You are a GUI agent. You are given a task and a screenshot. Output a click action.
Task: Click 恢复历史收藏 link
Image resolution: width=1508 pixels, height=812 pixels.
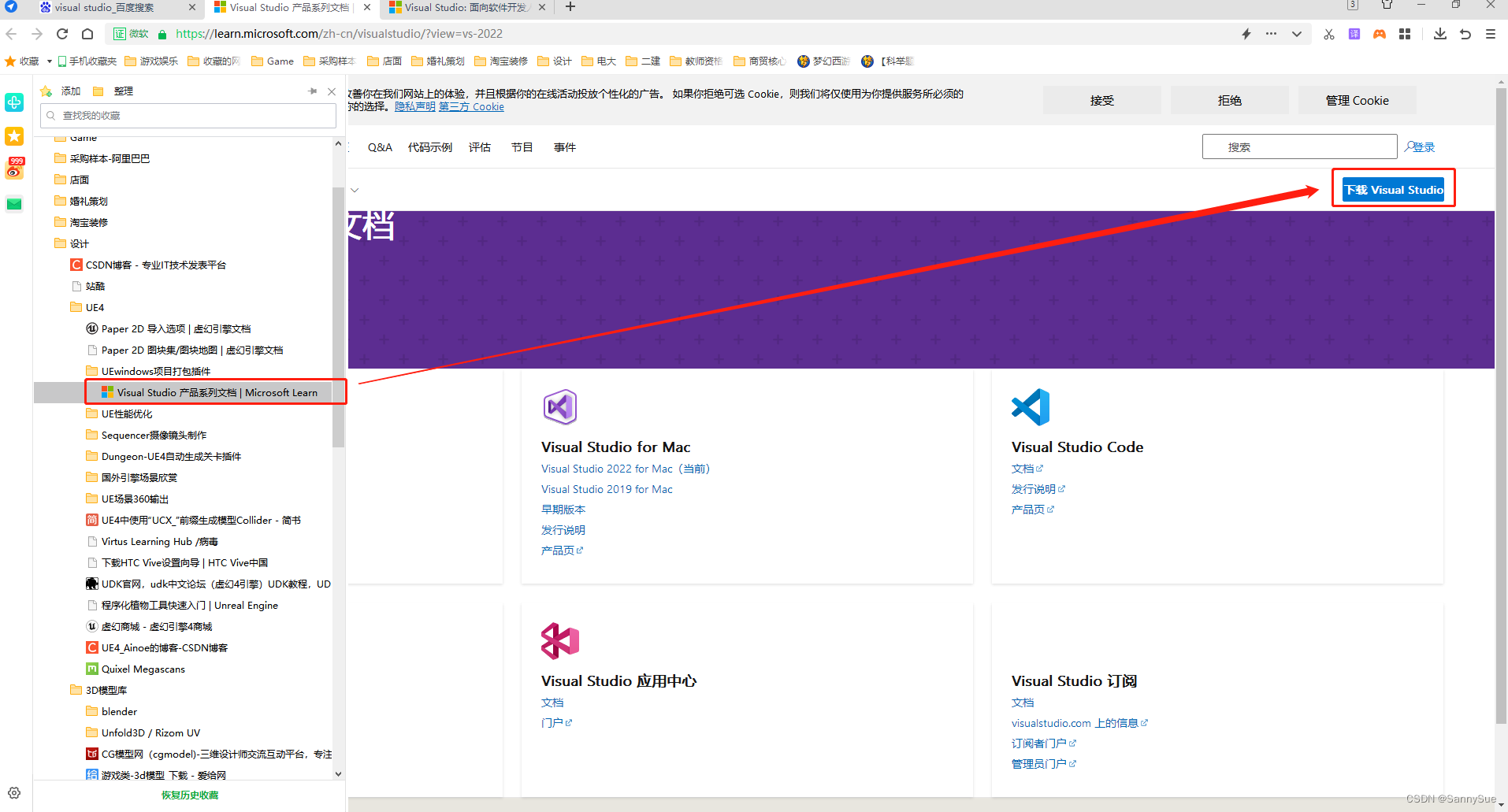pyautogui.click(x=190, y=795)
